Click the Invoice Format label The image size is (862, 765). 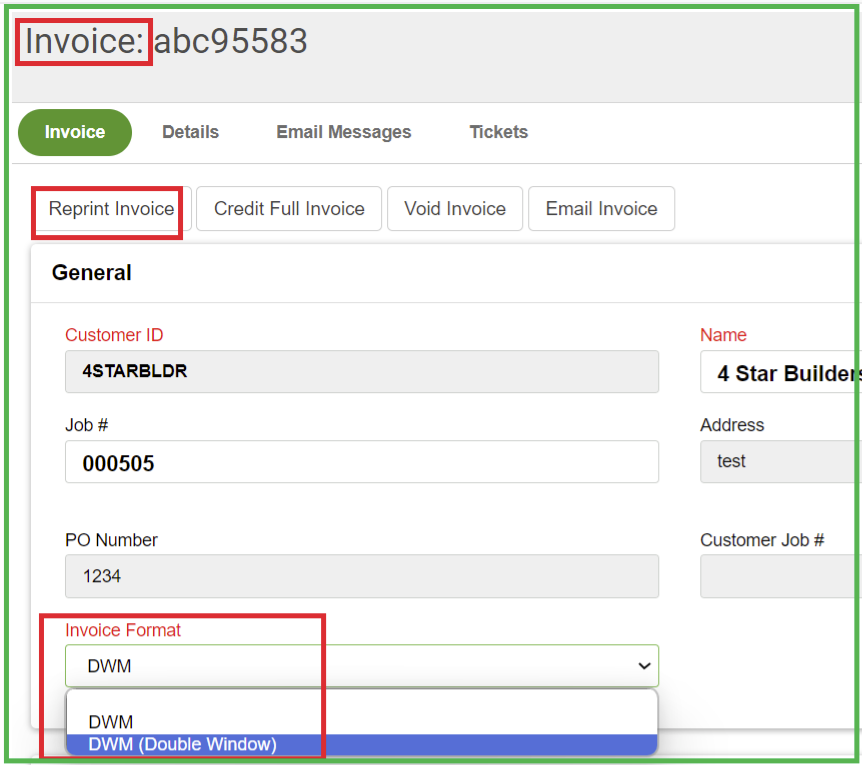pyautogui.click(x=123, y=630)
